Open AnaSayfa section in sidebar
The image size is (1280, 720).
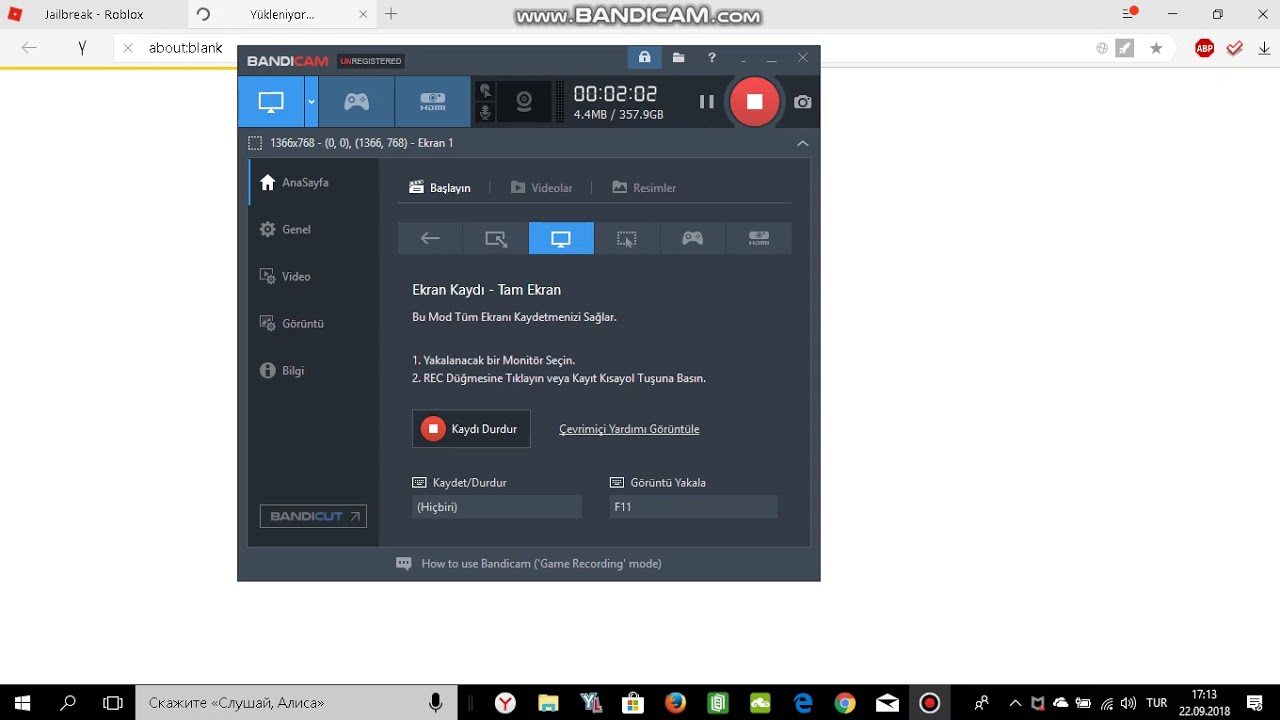point(314,183)
